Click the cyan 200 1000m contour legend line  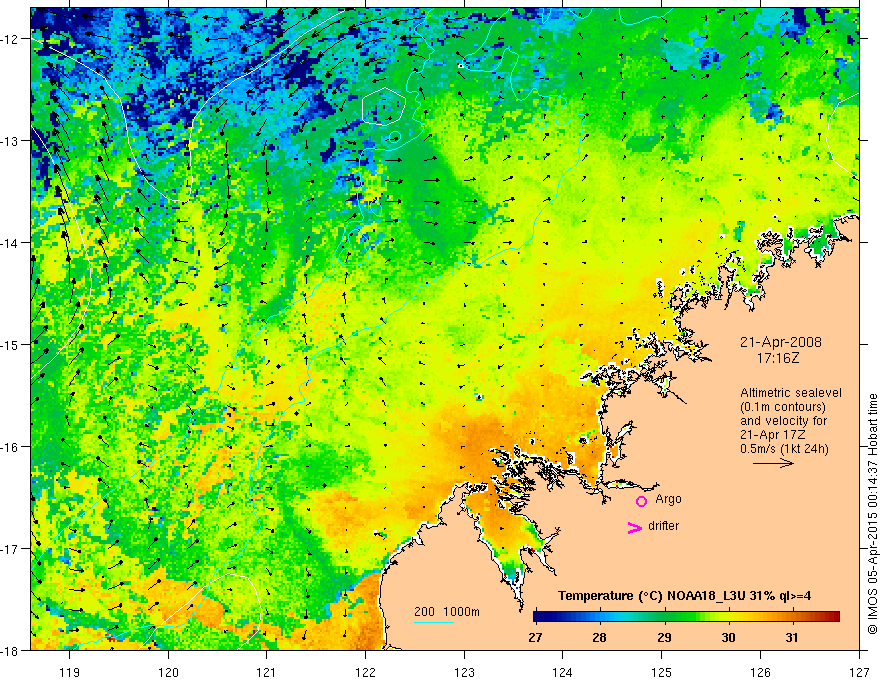point(434,622)
